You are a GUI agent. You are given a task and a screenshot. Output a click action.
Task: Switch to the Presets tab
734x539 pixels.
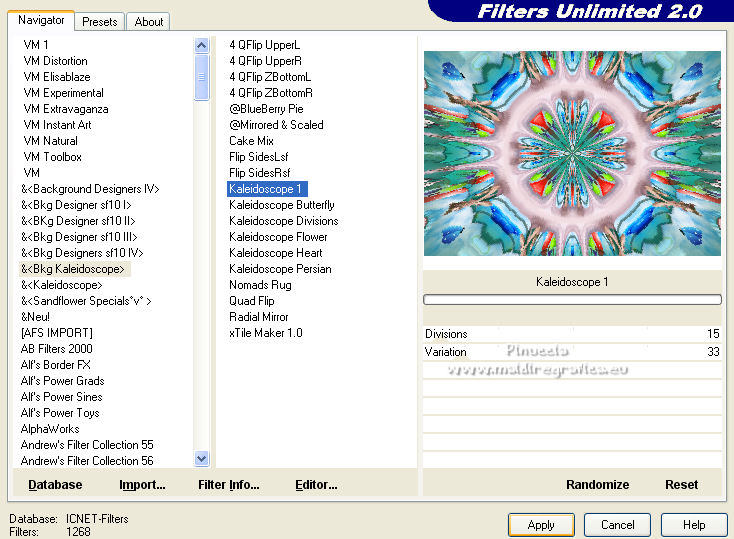tap(99, 22)
